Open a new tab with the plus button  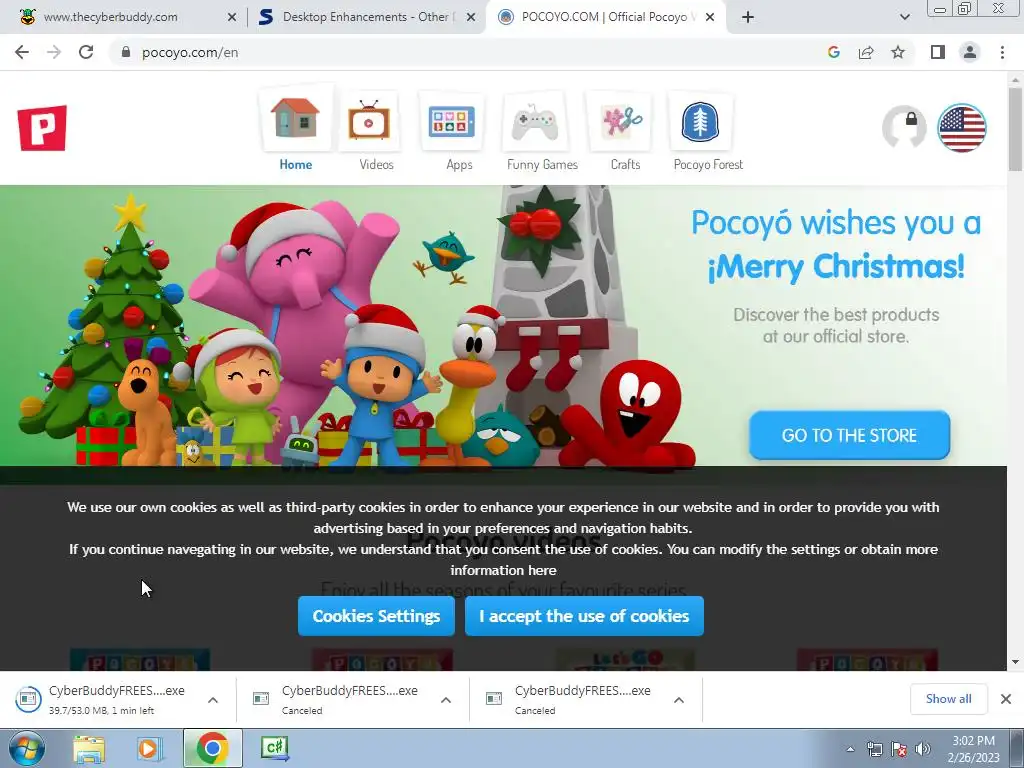pyautogui.click(x=748, y=17)
